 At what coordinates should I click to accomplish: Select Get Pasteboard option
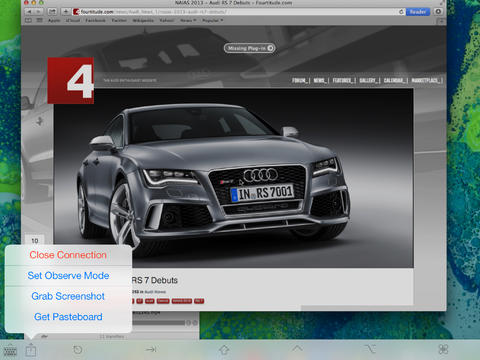point(68,317)
